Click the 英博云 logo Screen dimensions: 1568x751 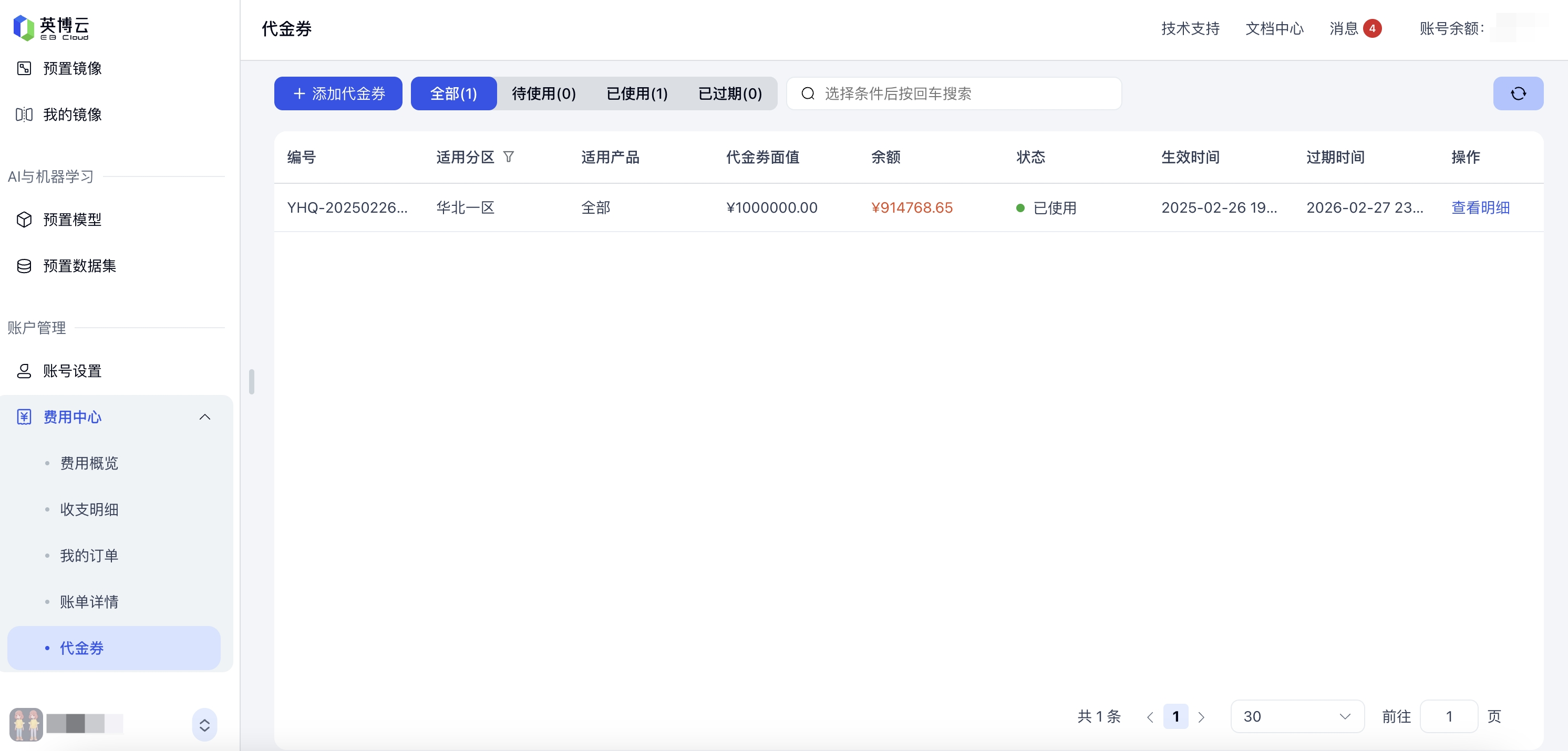(51, 28)
